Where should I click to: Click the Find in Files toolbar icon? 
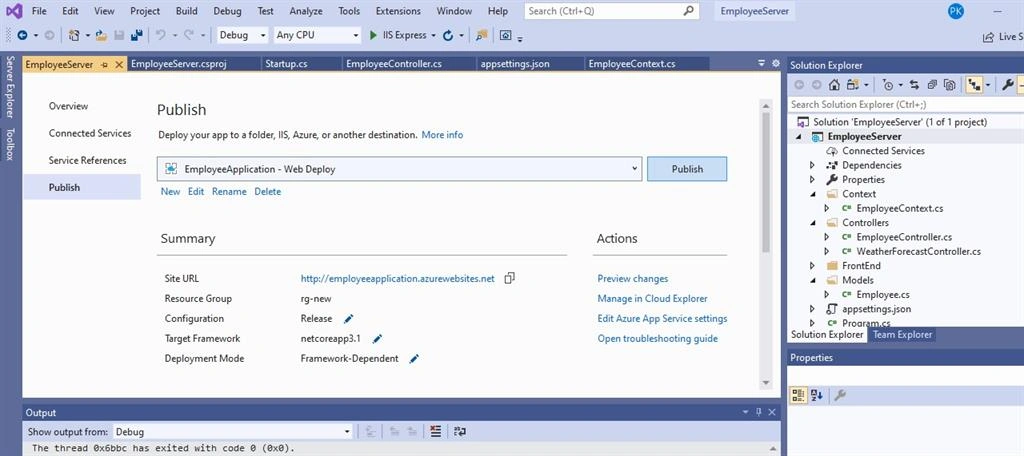pos(481,35)
